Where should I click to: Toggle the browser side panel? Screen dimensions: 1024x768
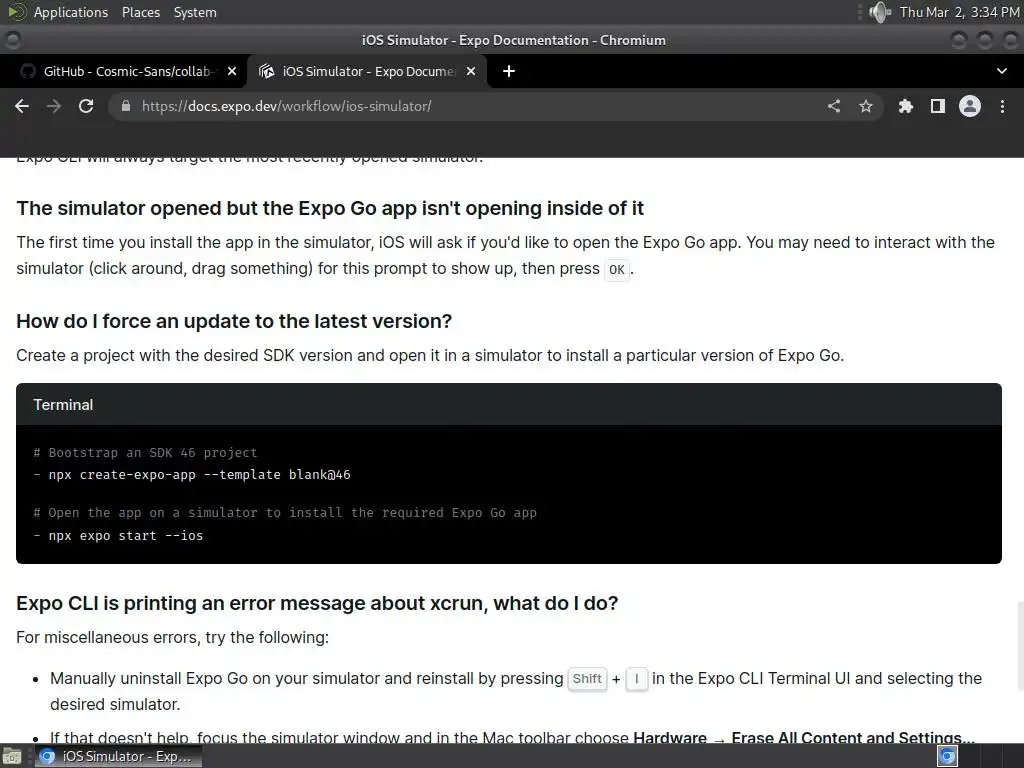[938, 106]
